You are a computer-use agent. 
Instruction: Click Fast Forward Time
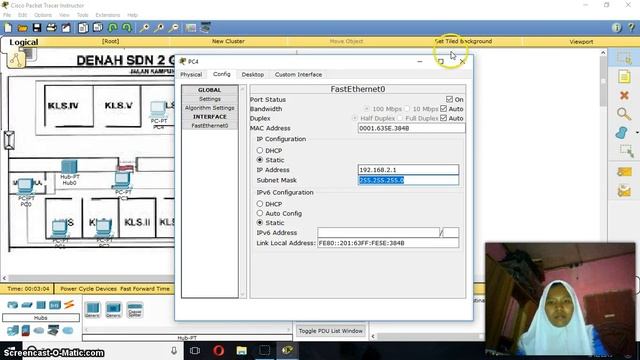[x=145, y=289]
